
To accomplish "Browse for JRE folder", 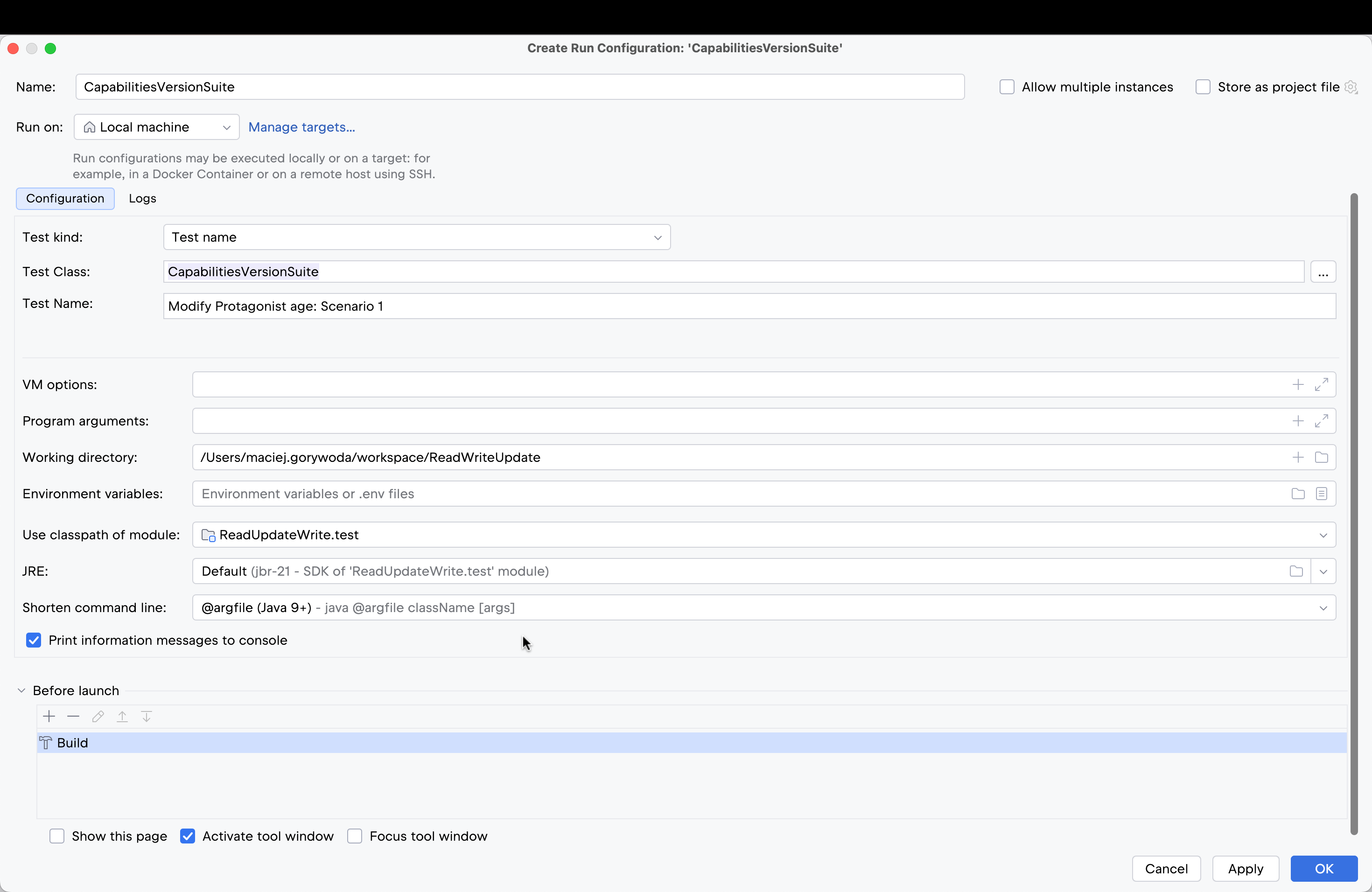I will pos(1296,571).
